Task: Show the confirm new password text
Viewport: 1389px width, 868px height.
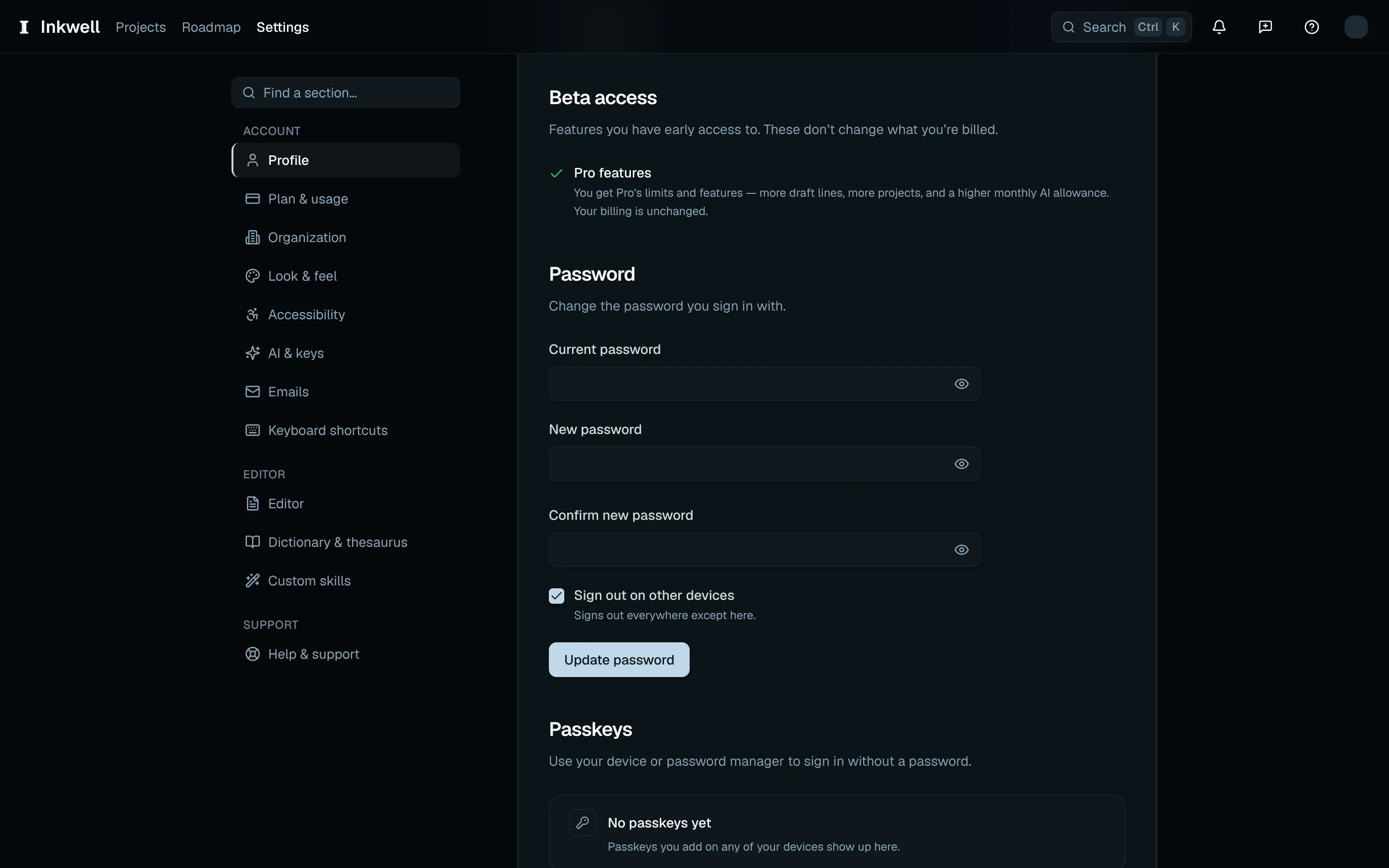Action: 961,550
